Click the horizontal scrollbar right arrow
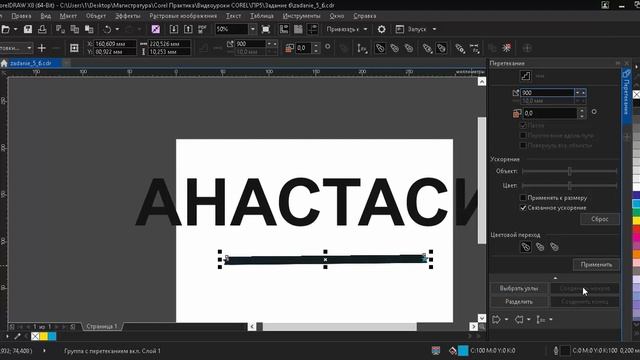The width and height of the screenshot is (640, 360). tap(473, 327)
